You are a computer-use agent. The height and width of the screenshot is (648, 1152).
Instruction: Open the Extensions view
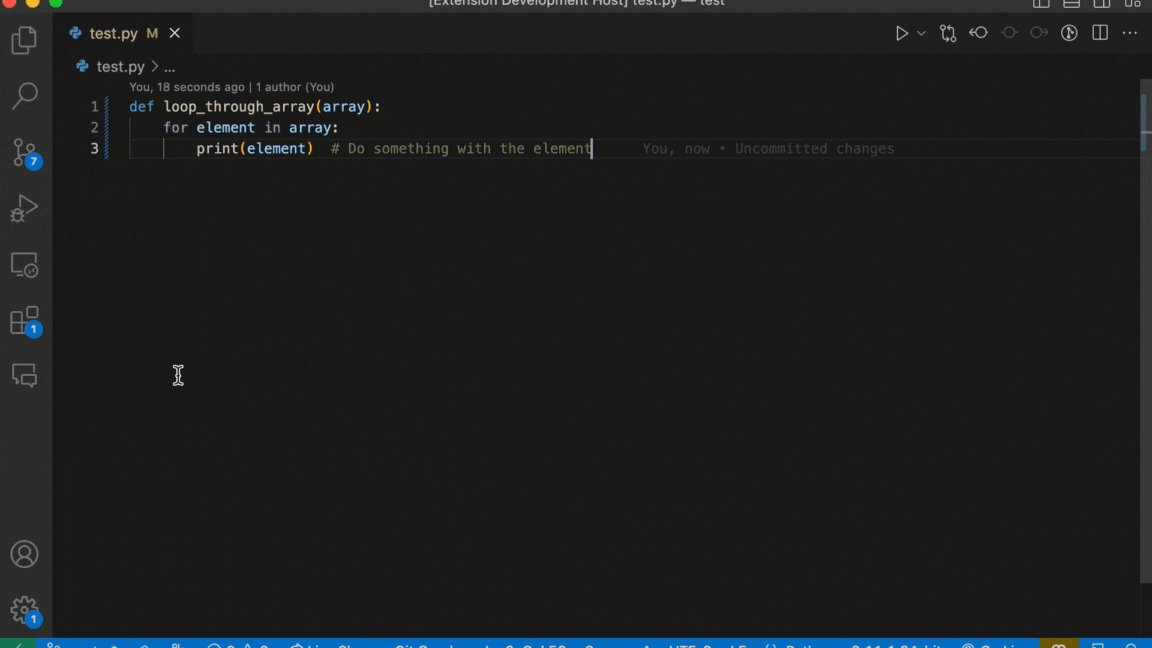[26, 321]
